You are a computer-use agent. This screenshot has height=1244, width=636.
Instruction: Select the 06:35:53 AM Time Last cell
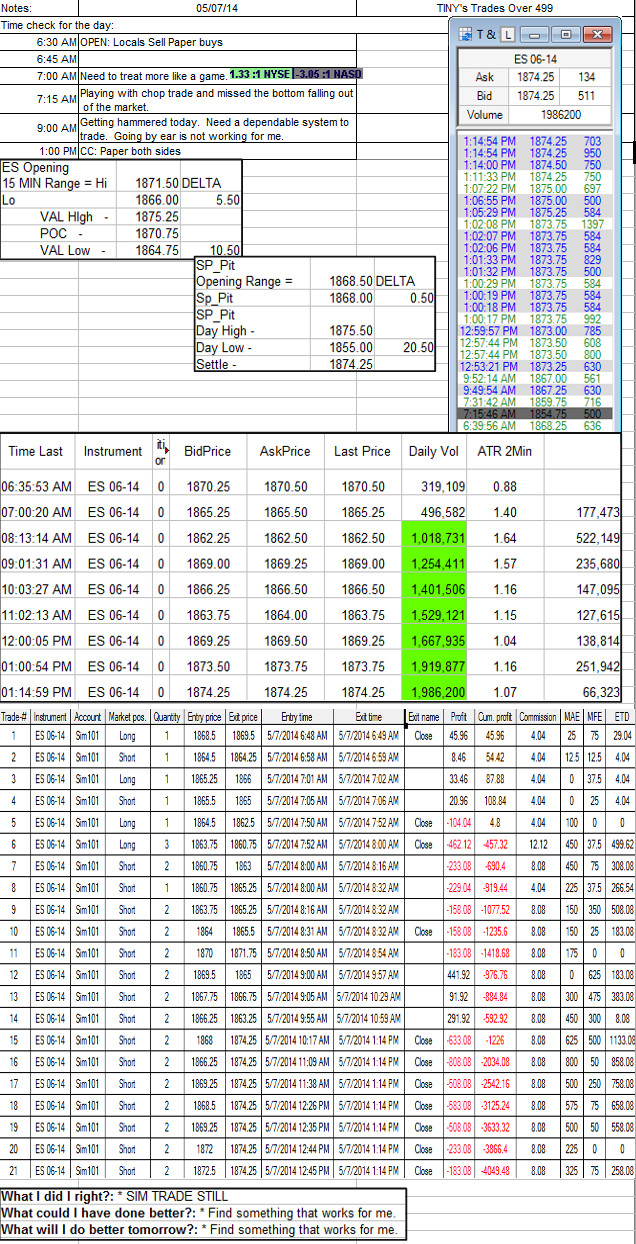pos(36,486)
